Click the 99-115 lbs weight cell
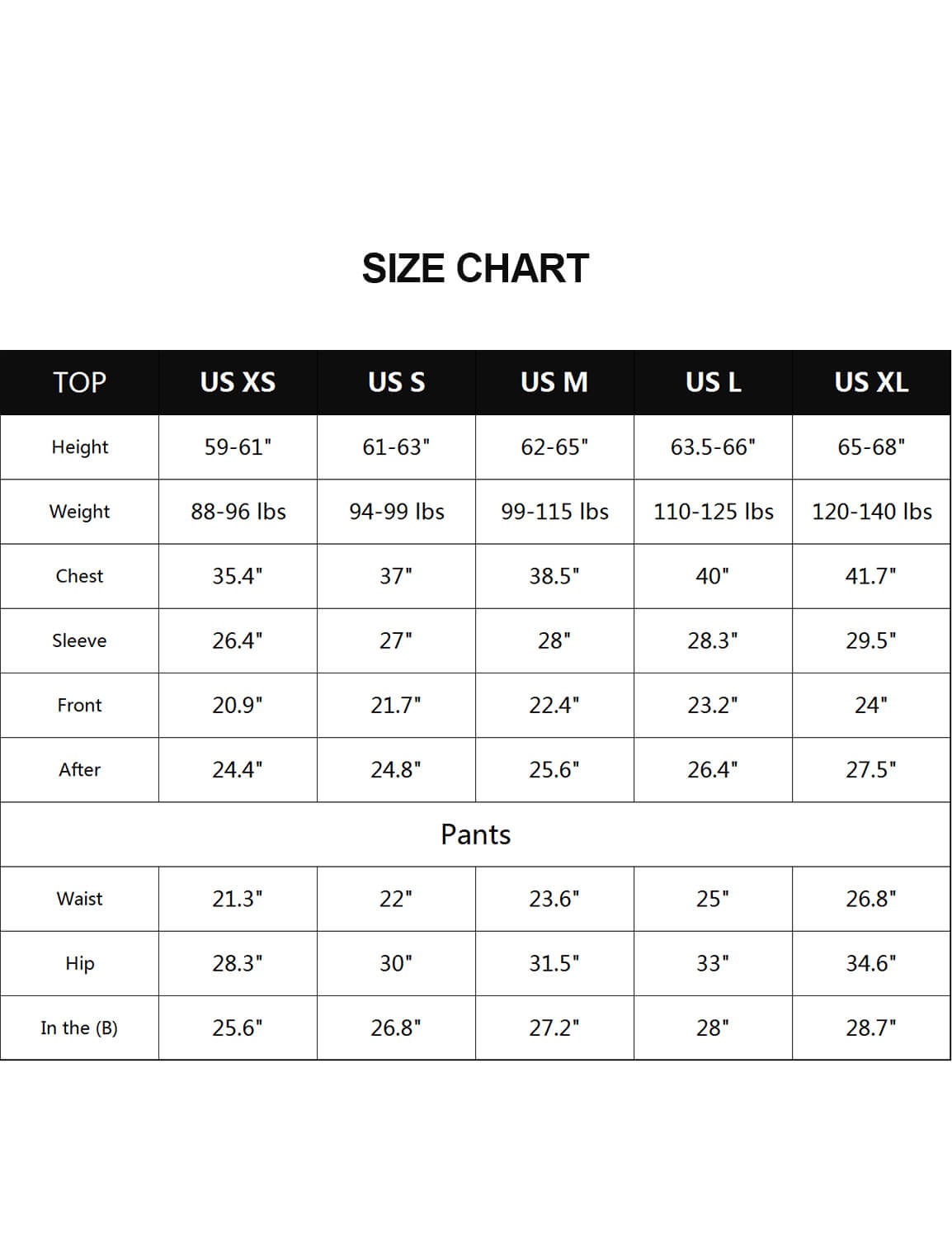The width and height of the screenshot is (952, 1238). (554, 512)
